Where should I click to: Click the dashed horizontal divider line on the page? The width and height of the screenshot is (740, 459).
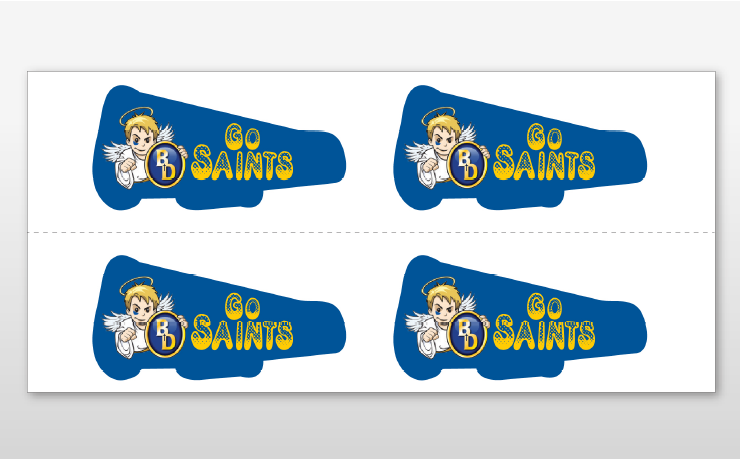(371, 232)
